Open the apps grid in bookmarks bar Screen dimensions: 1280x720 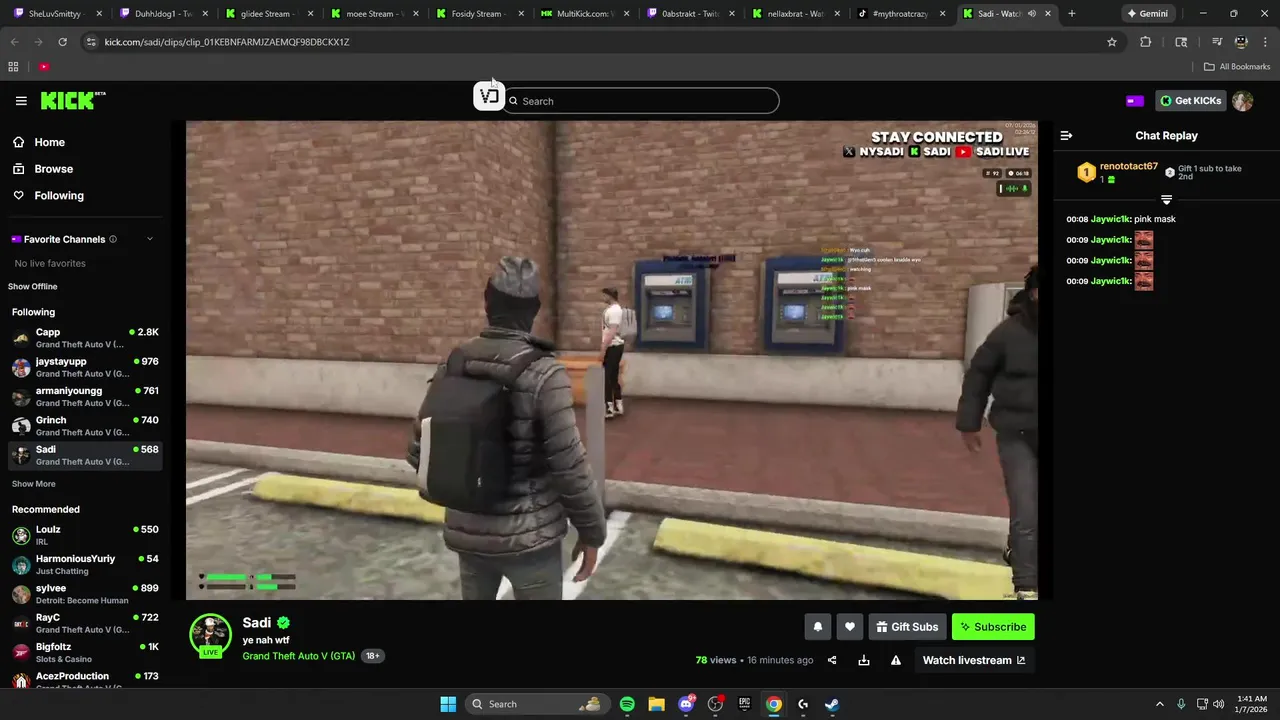[x=13, y=67]
